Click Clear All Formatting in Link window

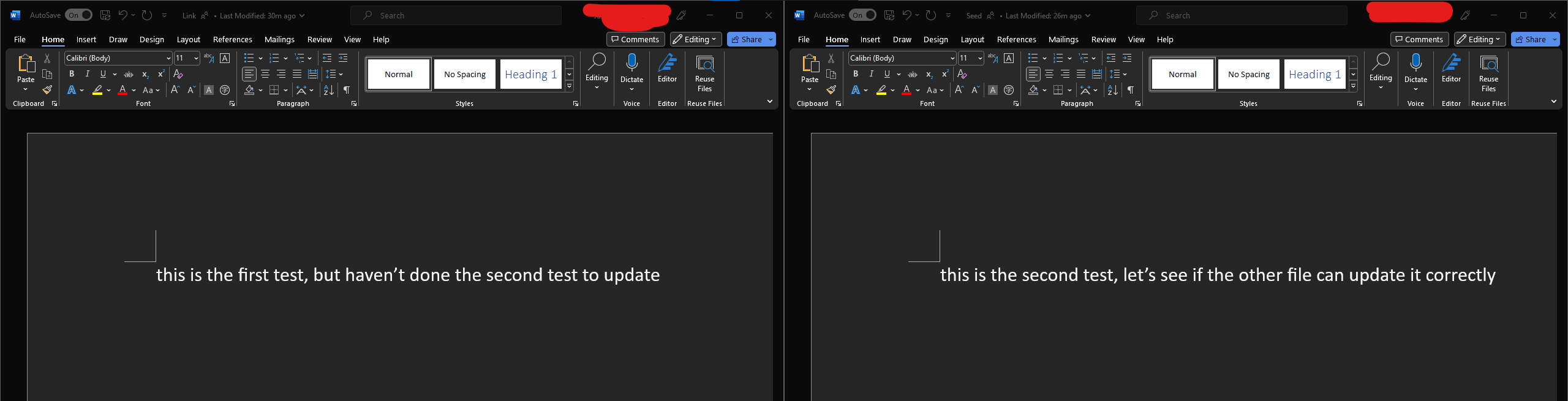point(178,74)
